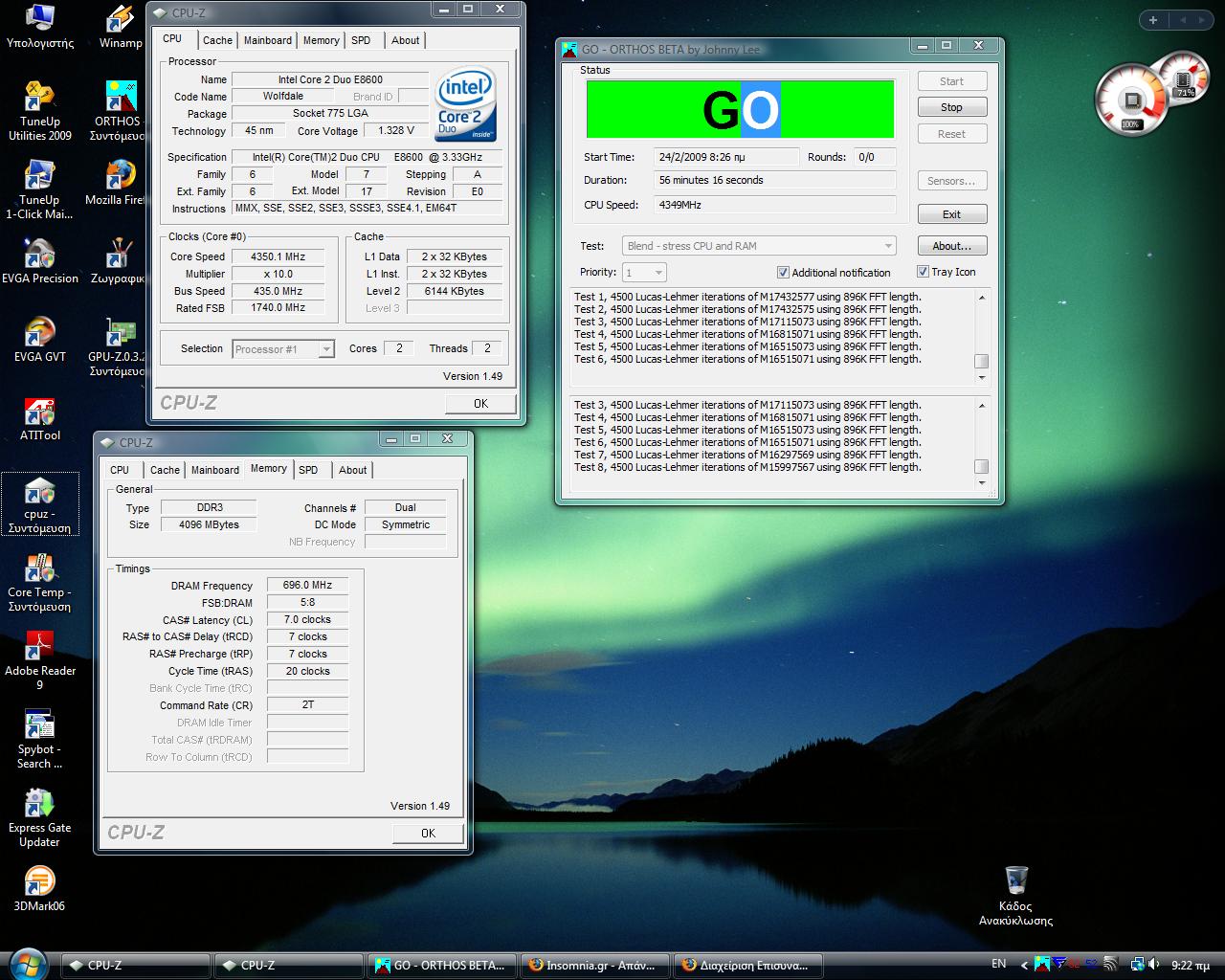Open GPU-Z desktop shortcut
The height and width of the screenshot is (980, 1225).
pyautogui.click(x=117, y=346)
